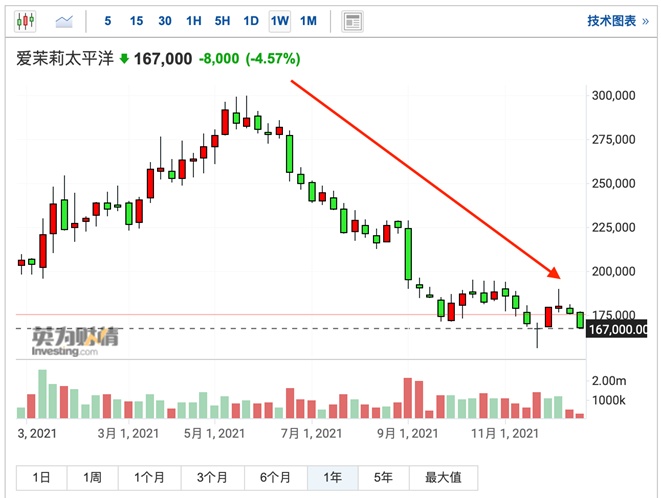The image size is (661, 498).
Task: Switch to 5H interval
Action: click(222, 20)
